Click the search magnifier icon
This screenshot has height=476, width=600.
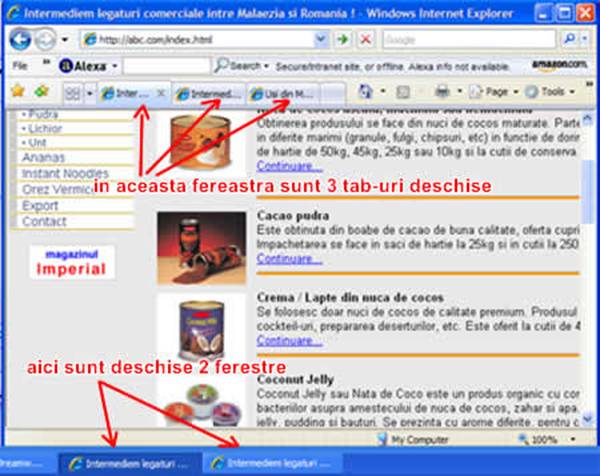tap(570, 39)
